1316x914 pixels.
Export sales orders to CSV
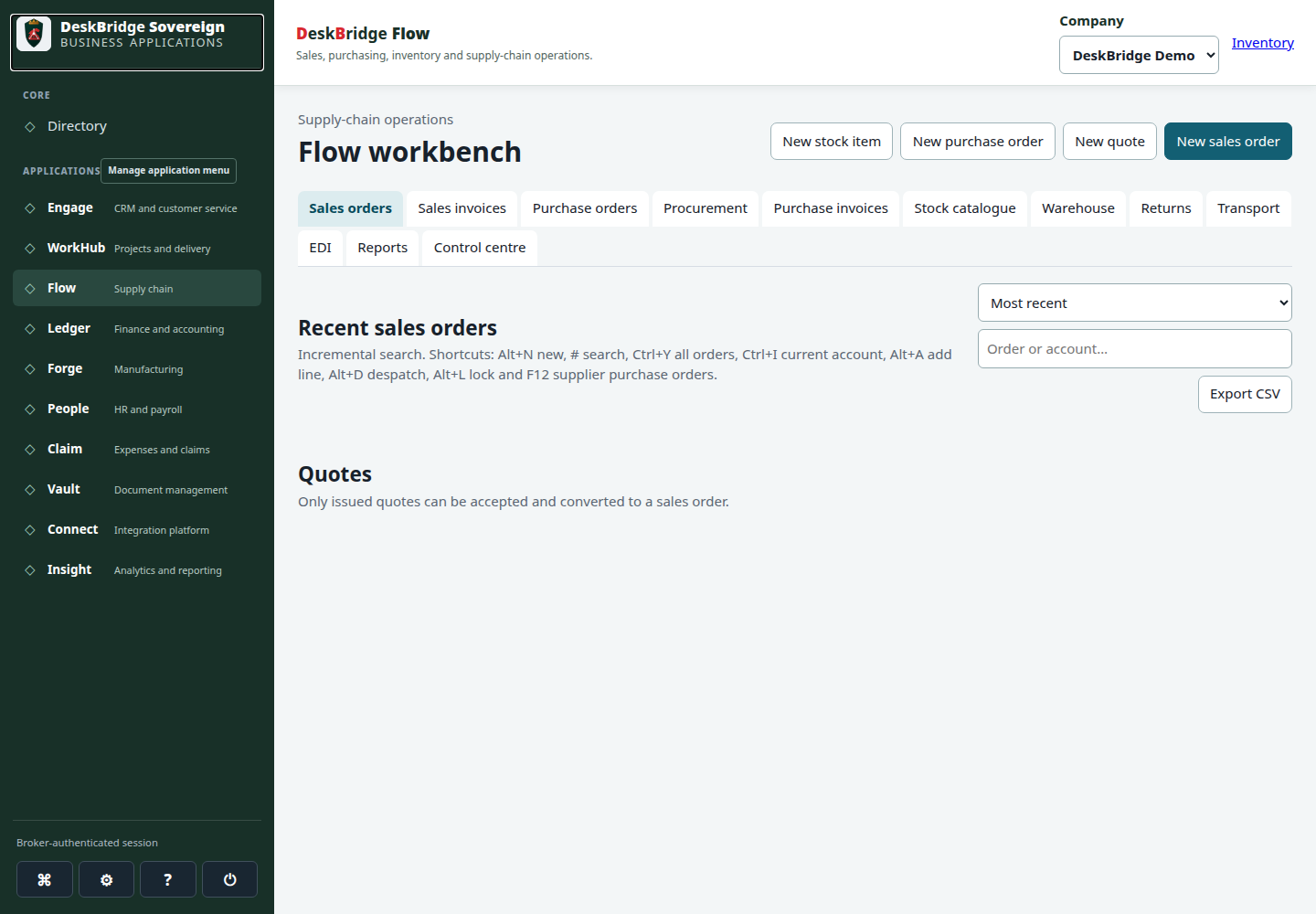pos(1245,394)
